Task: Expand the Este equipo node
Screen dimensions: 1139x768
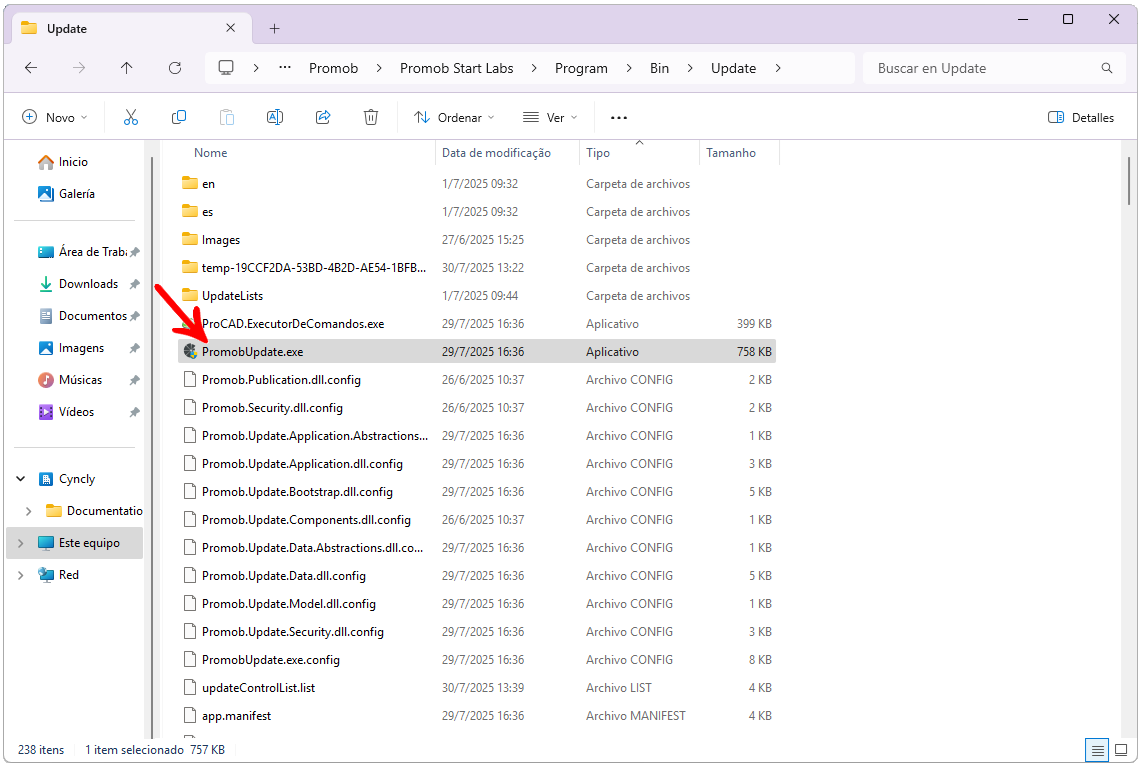Action: tap(20, 543)
